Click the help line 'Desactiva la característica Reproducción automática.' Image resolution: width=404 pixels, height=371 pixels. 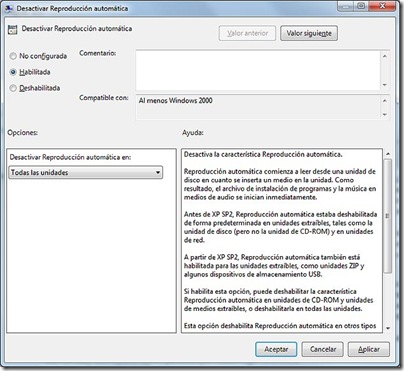[x=263, y=154]
